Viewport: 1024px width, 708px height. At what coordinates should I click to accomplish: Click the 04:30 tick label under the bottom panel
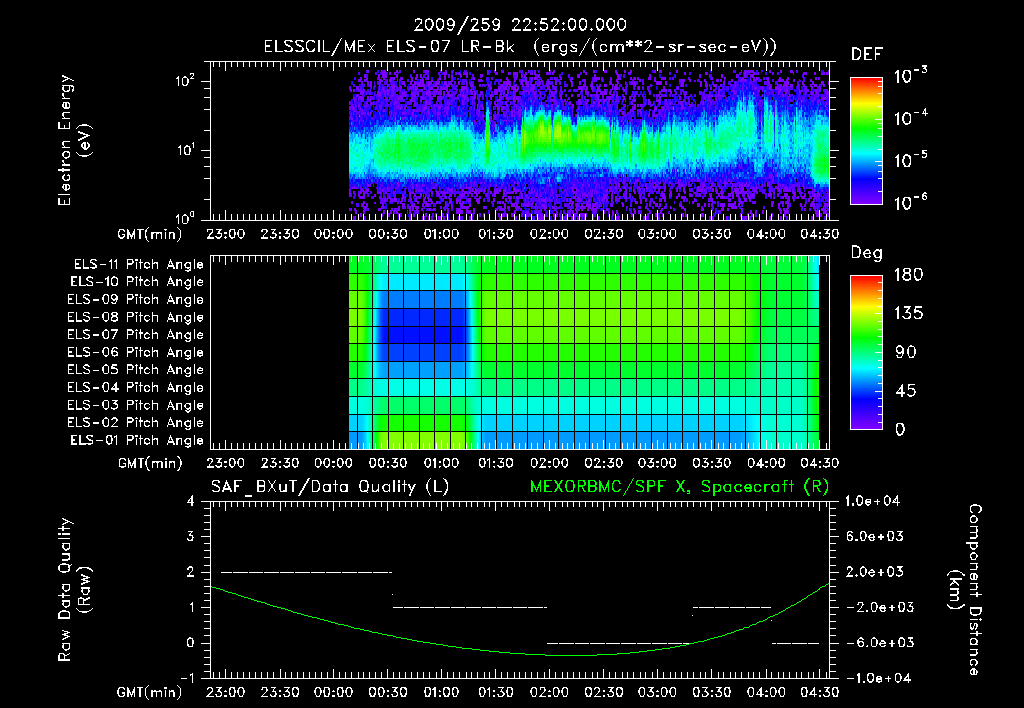point(820,692)
